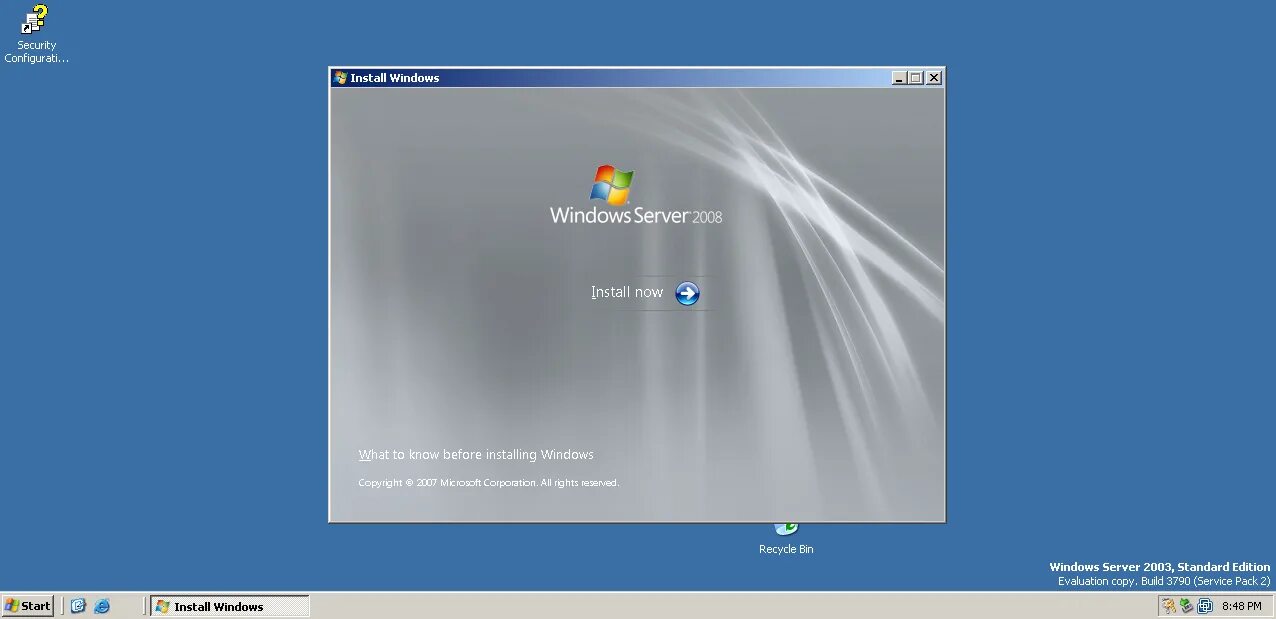
Task: Click the Show Desktop quick launch icon
Action: [x=78, y=606]
